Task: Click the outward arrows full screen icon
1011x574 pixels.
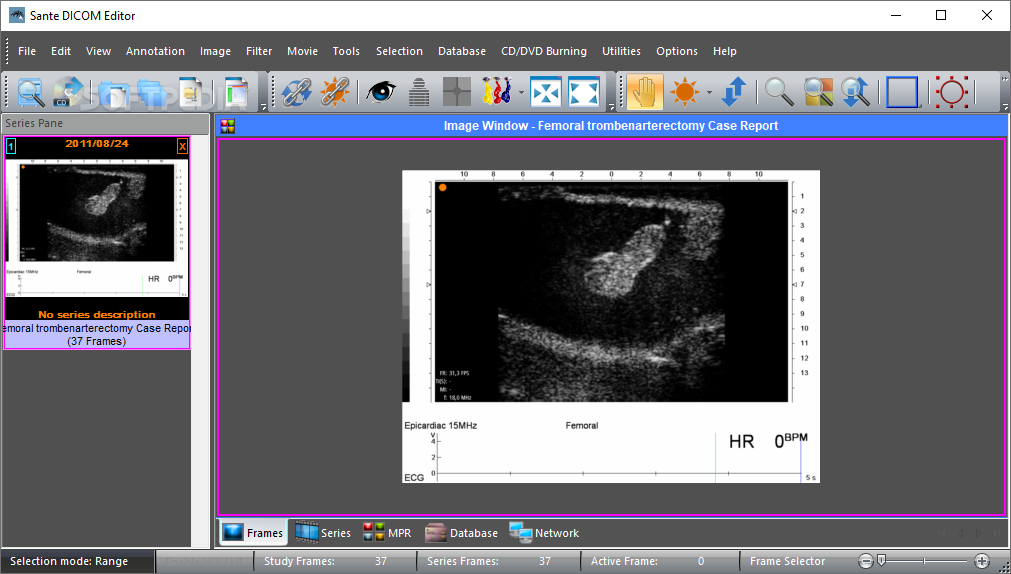Action: pos(584,92)
